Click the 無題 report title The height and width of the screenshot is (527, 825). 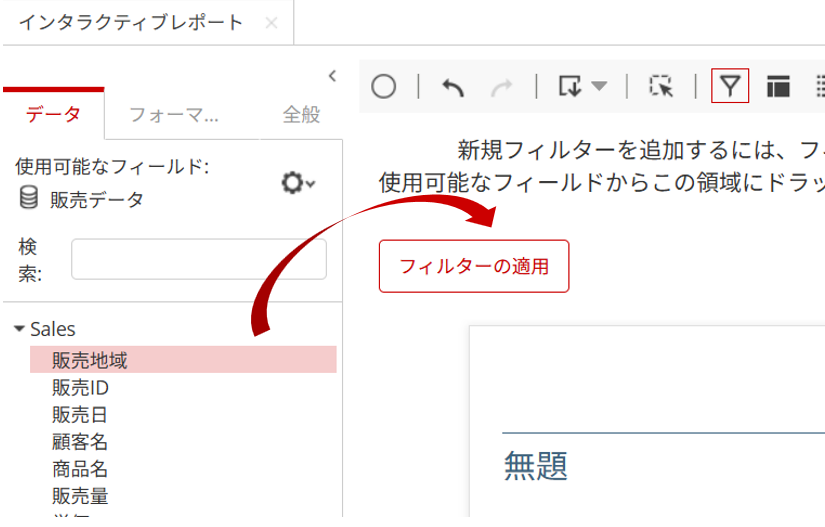click(536, 466)
